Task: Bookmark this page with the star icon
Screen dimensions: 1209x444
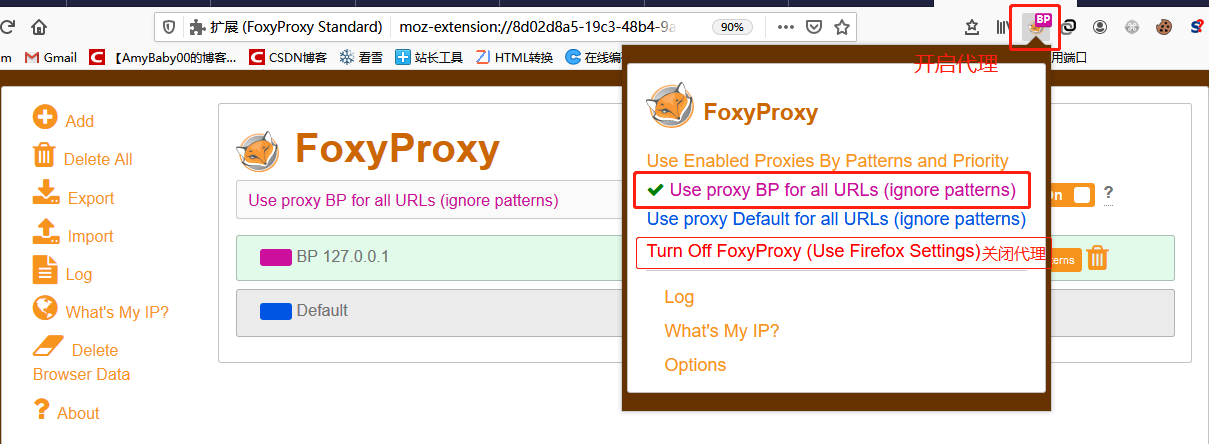Action: tap(842, 27)
